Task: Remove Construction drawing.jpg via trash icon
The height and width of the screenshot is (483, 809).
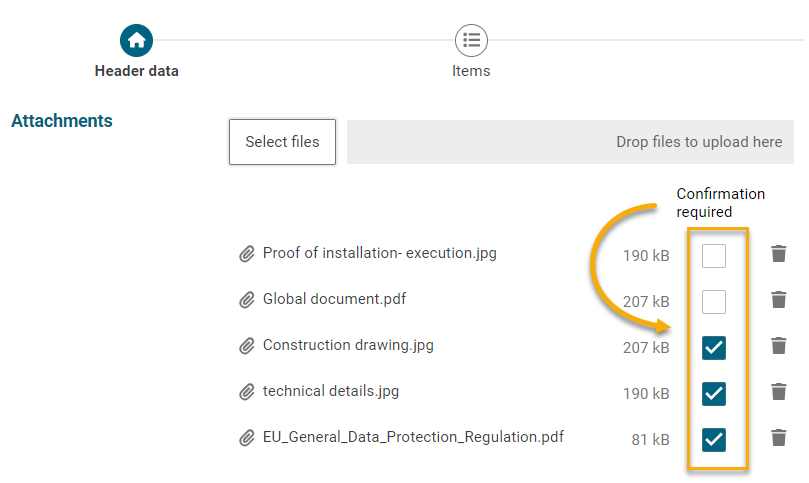Action: click(x=779, y=346)
